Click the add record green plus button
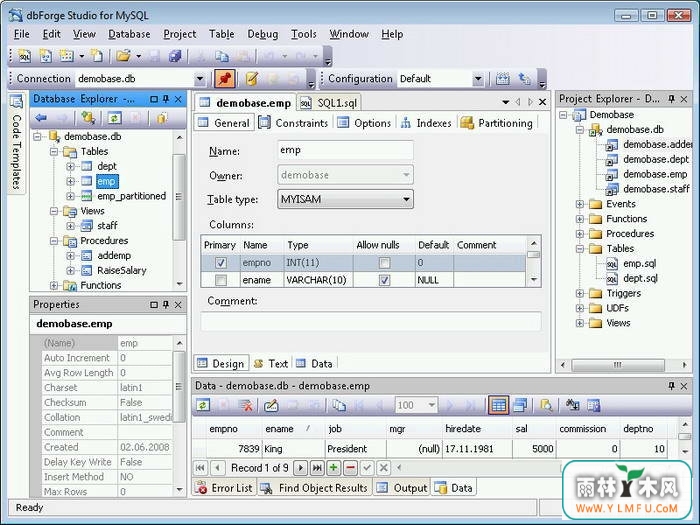 tap(333, 468)
